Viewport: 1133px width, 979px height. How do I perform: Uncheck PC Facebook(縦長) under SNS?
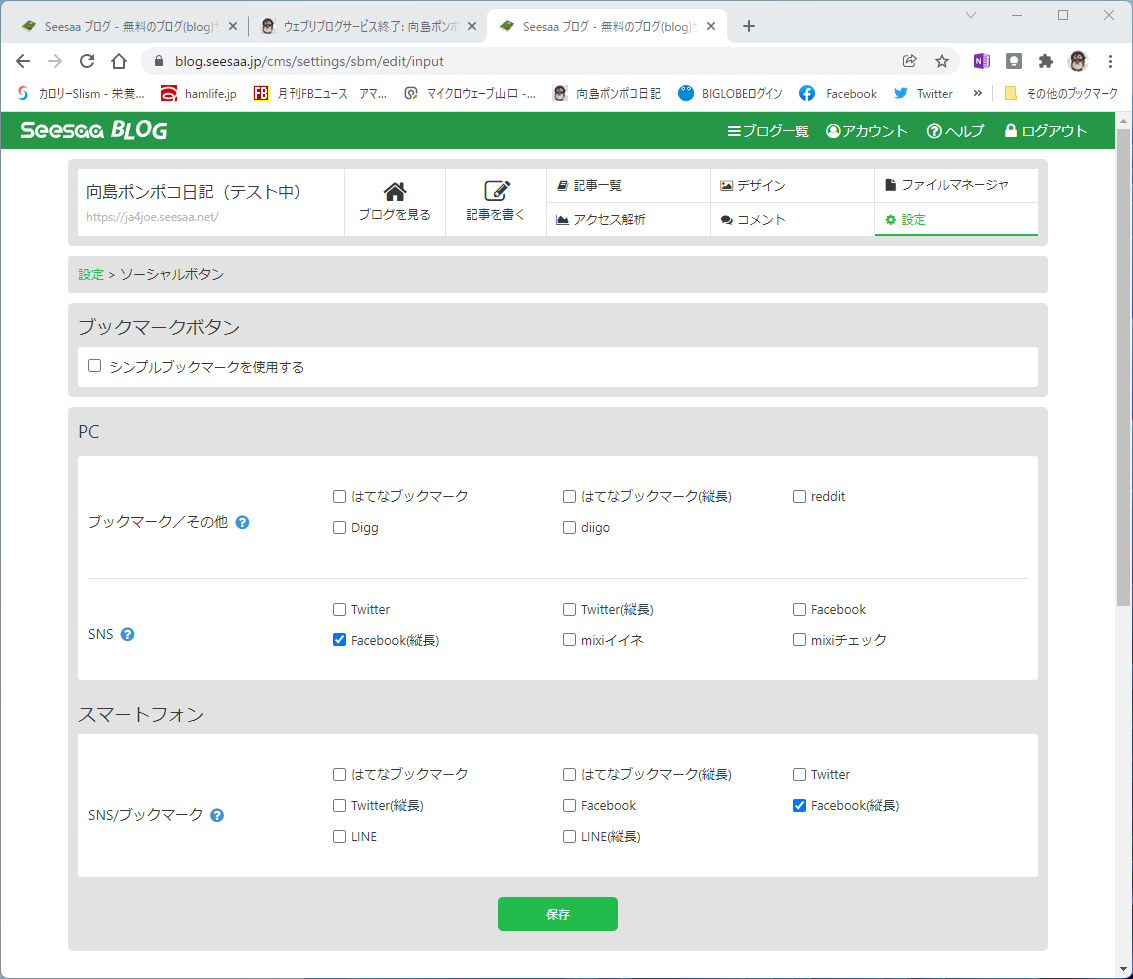click(340, 640)
